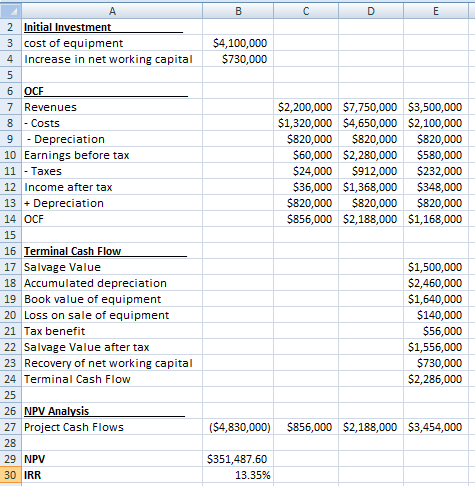This screenshot has height=486, width=475.
Task: Click the NPV Analysis heading cell
Action: (112, 411)
